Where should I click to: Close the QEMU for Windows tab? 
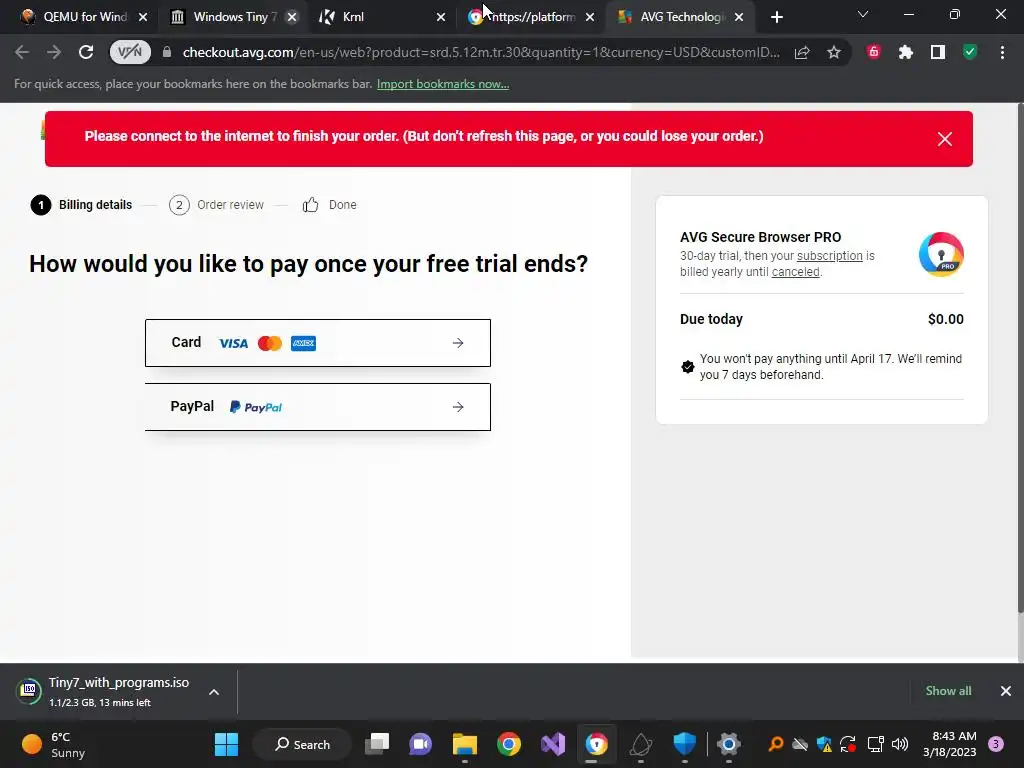coord(143,17)
